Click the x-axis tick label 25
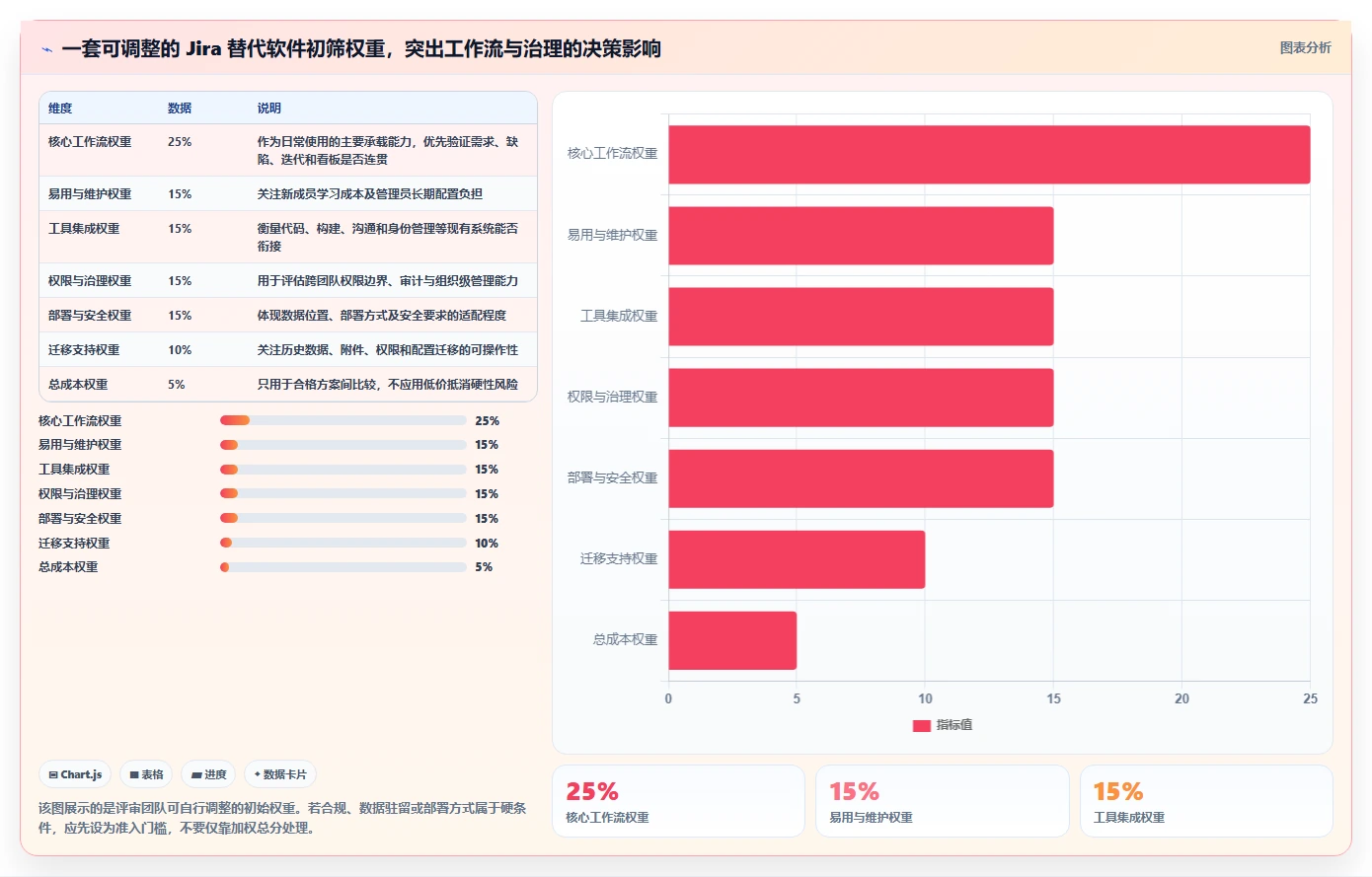This screenshot has height=877, width=1372. click(x=1310, y=698)
